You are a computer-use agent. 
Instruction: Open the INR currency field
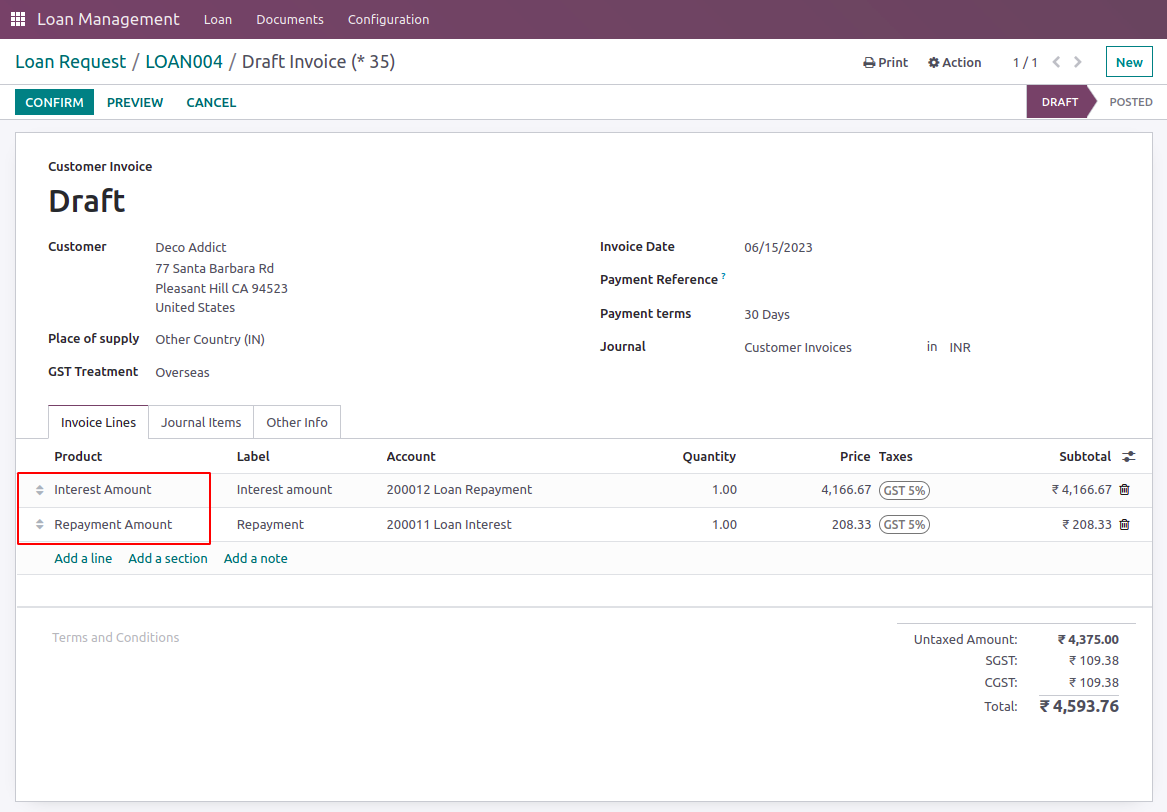[x=960, y=348]
